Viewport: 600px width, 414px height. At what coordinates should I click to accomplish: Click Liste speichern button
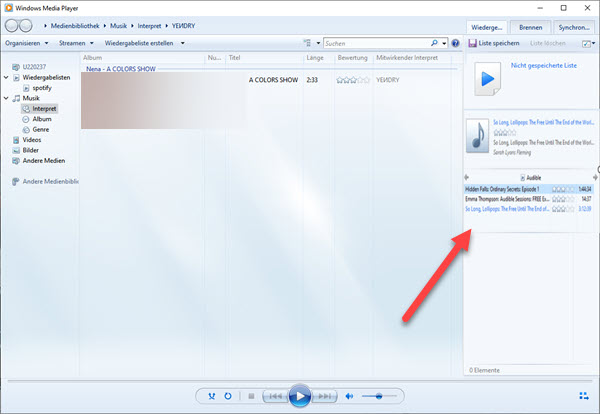tap(494, 43)
